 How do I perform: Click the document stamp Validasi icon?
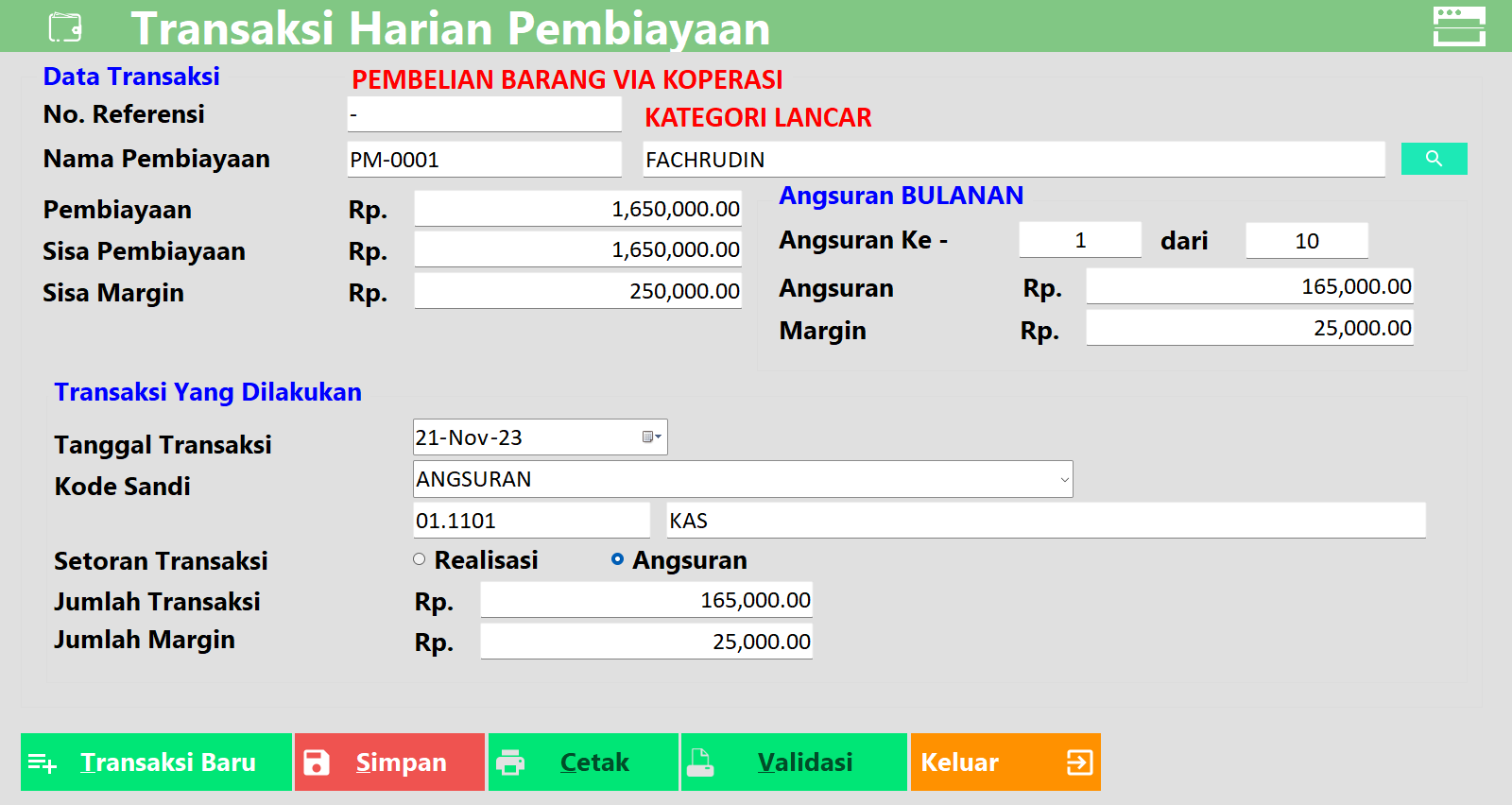click(700, 762)
